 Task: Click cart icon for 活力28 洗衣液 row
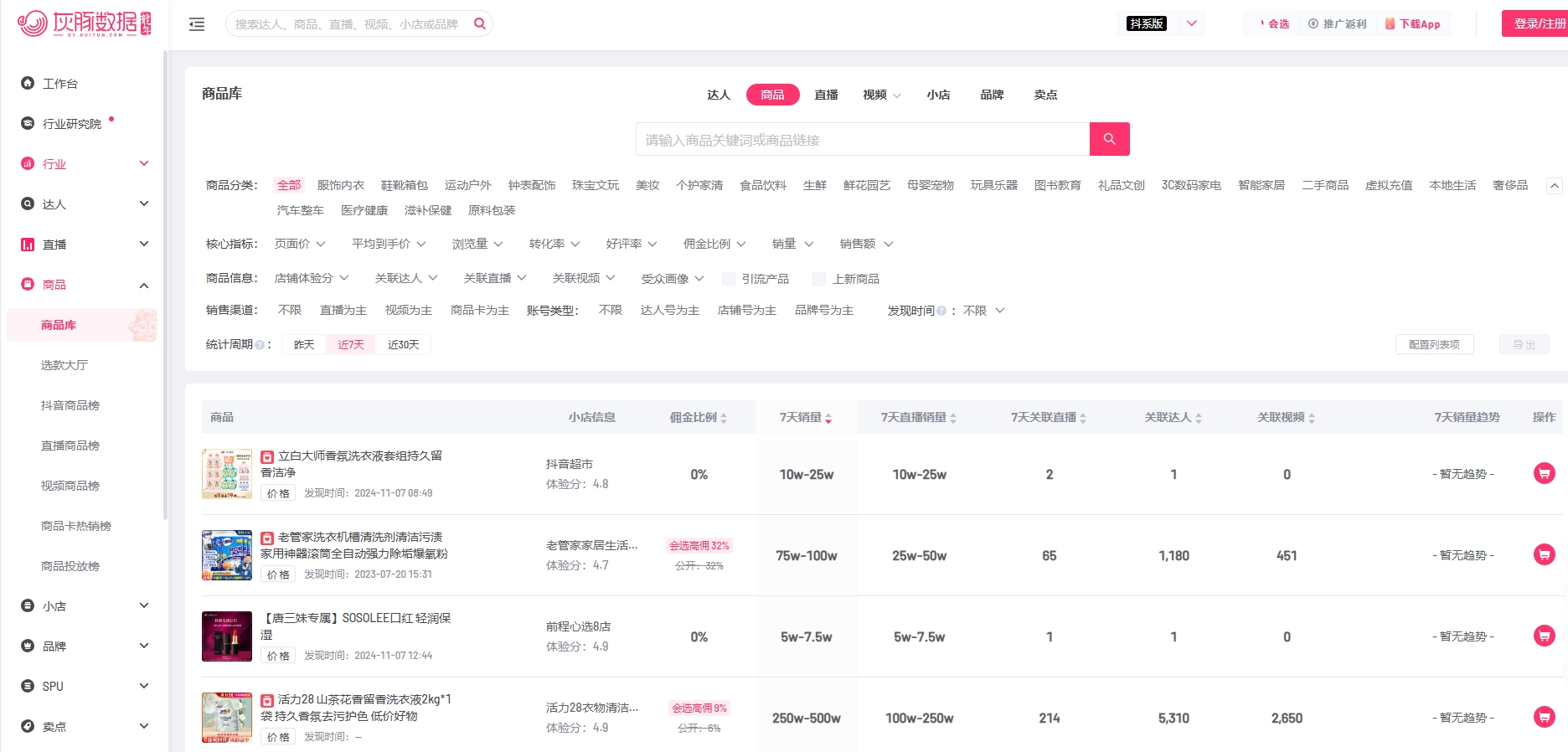coord(1544,717)
